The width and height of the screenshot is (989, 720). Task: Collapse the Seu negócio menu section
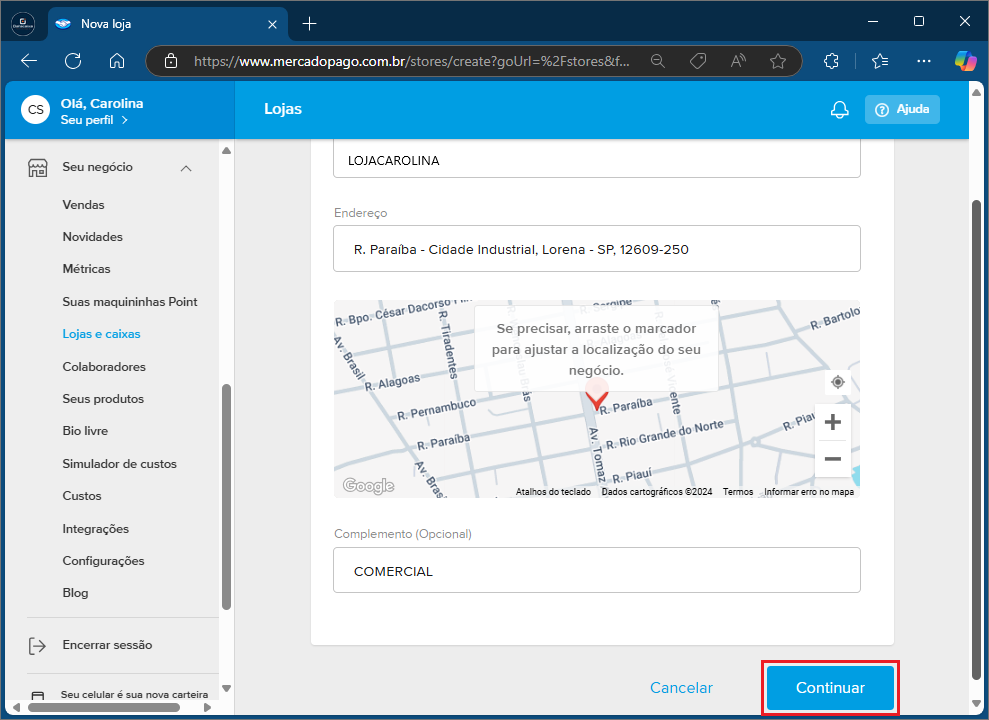186,168
